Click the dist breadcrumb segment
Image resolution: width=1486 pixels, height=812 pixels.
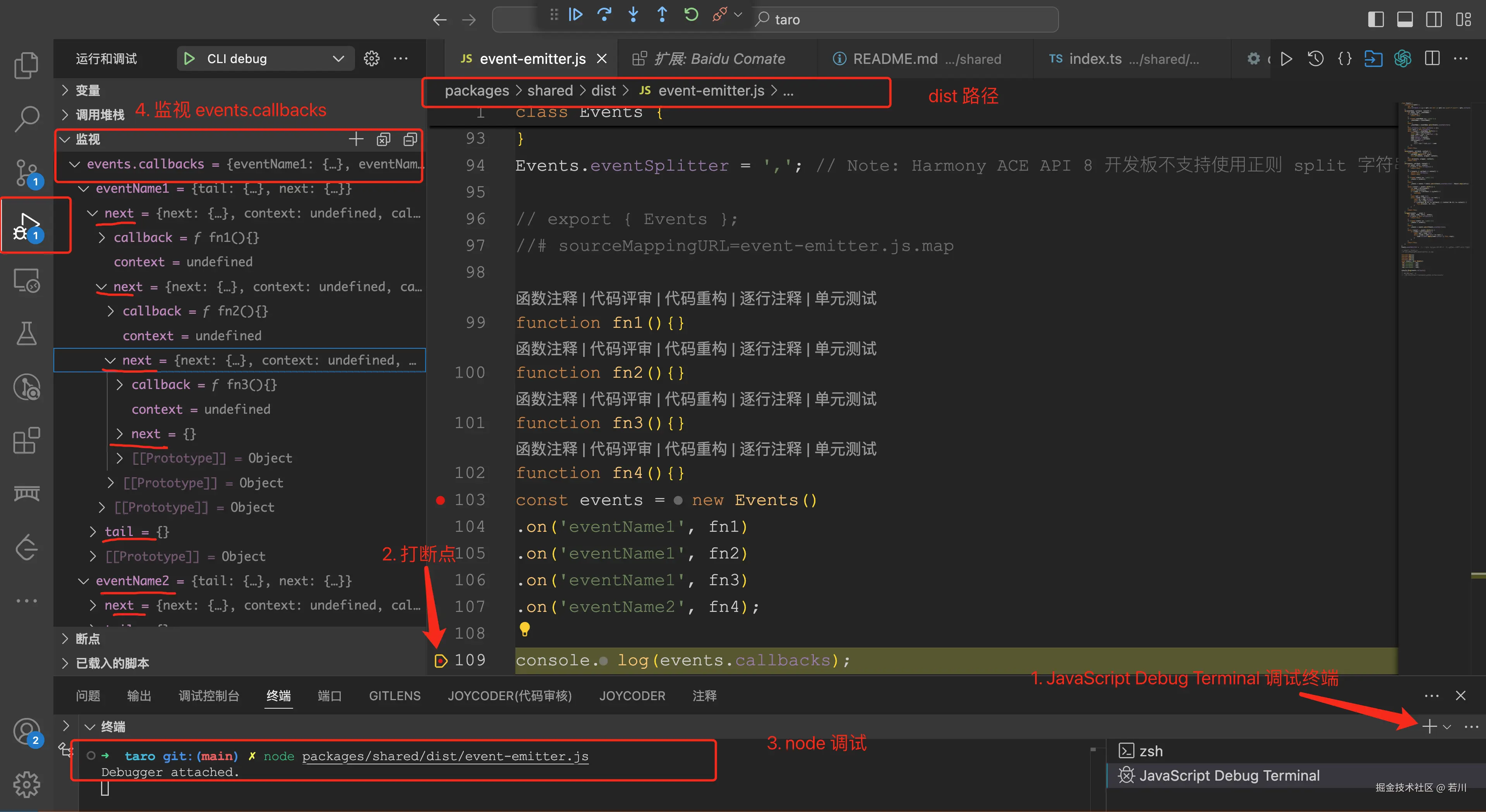click(603, 91)
